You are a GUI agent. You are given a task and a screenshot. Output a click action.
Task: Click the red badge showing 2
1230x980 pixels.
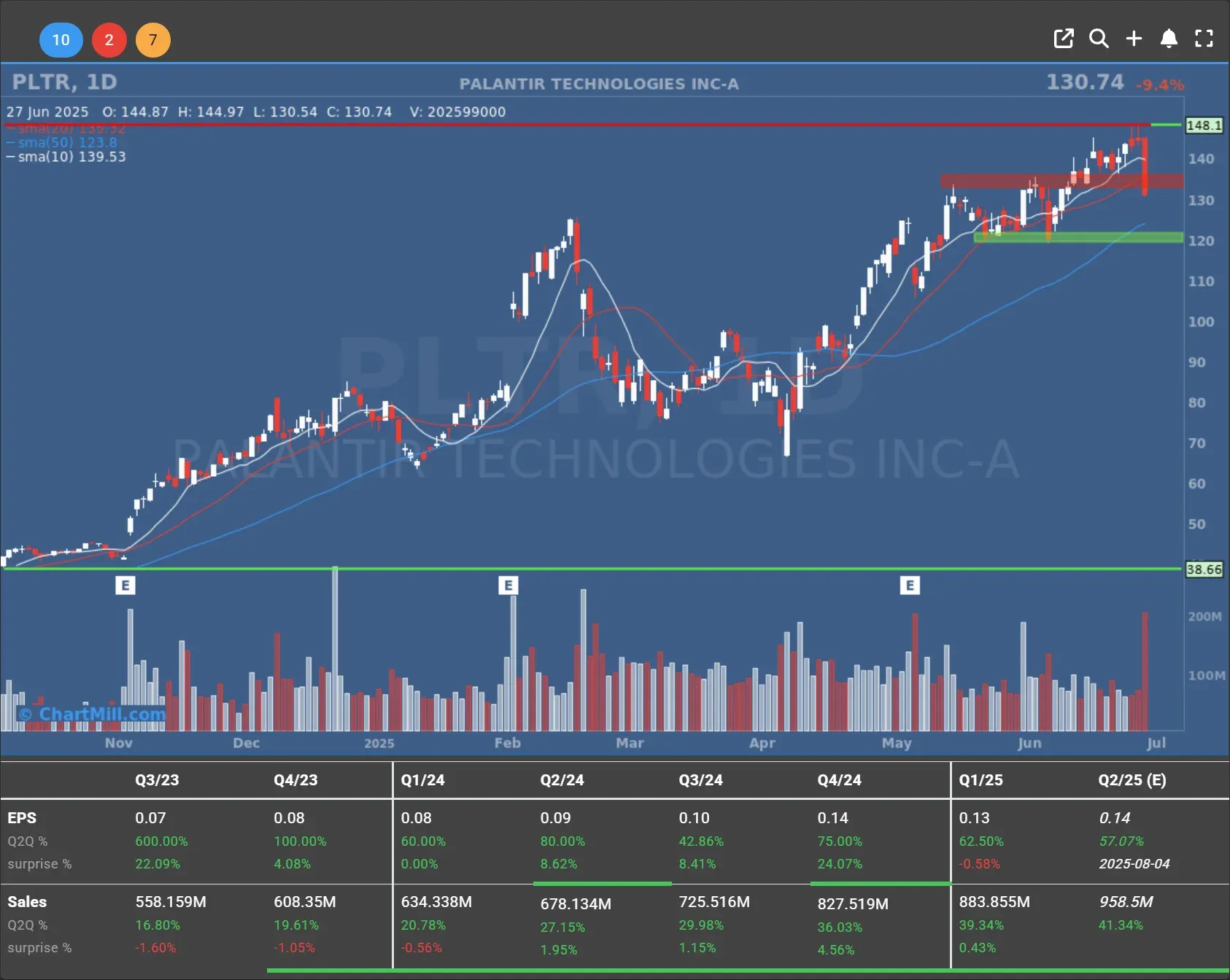[x=109, y=39]
